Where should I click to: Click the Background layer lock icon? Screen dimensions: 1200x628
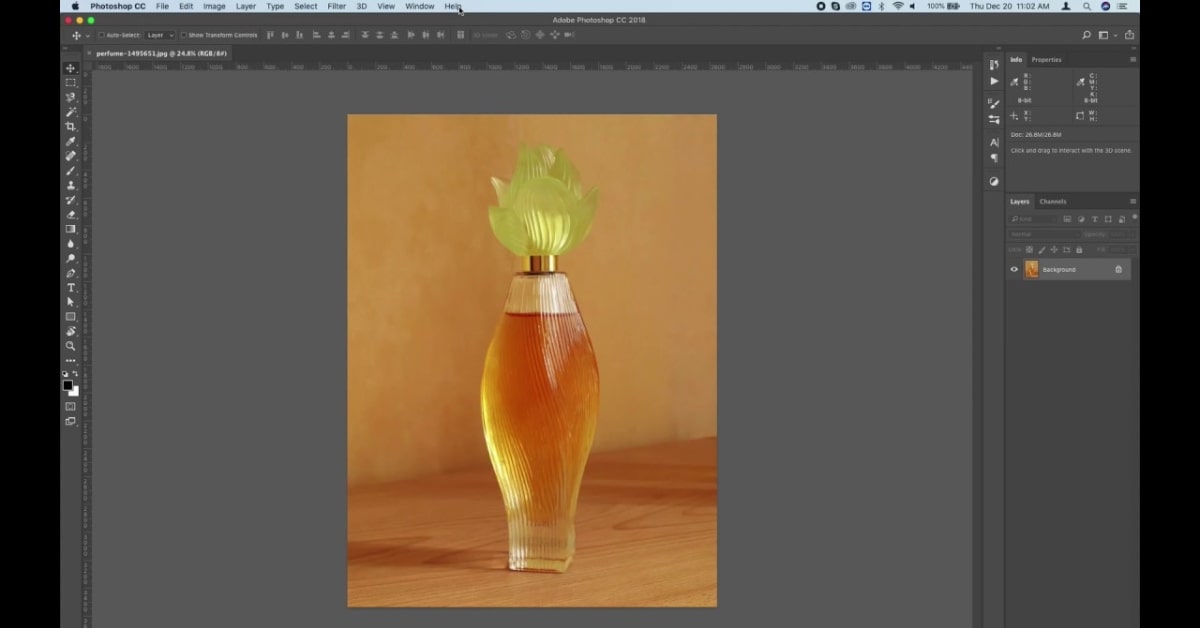[1118, 269]
